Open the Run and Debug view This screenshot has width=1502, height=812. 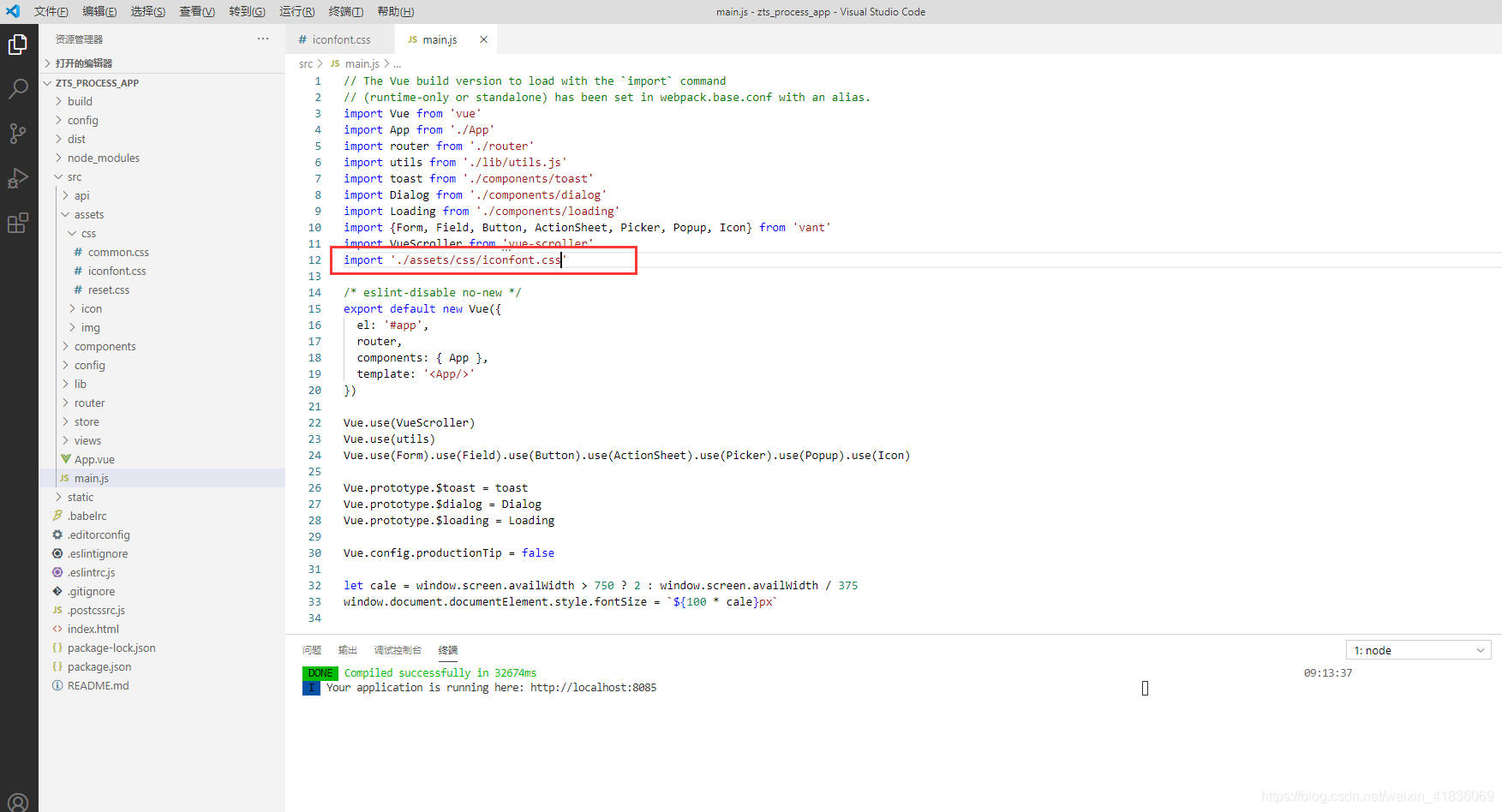pos(18,177)
